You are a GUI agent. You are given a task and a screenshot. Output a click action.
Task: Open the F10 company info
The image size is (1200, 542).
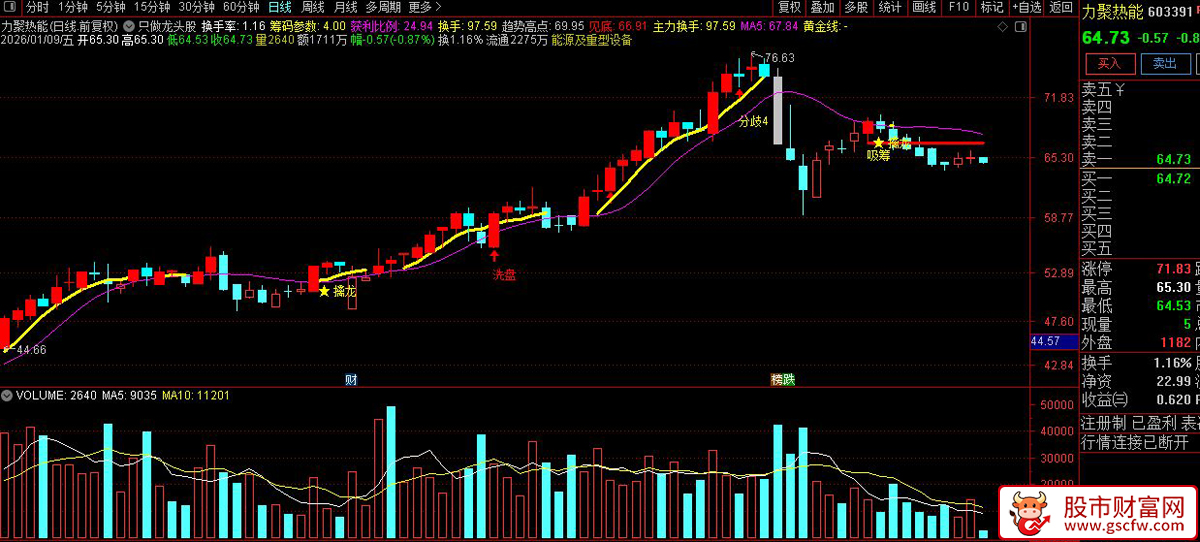pos(959,7)
